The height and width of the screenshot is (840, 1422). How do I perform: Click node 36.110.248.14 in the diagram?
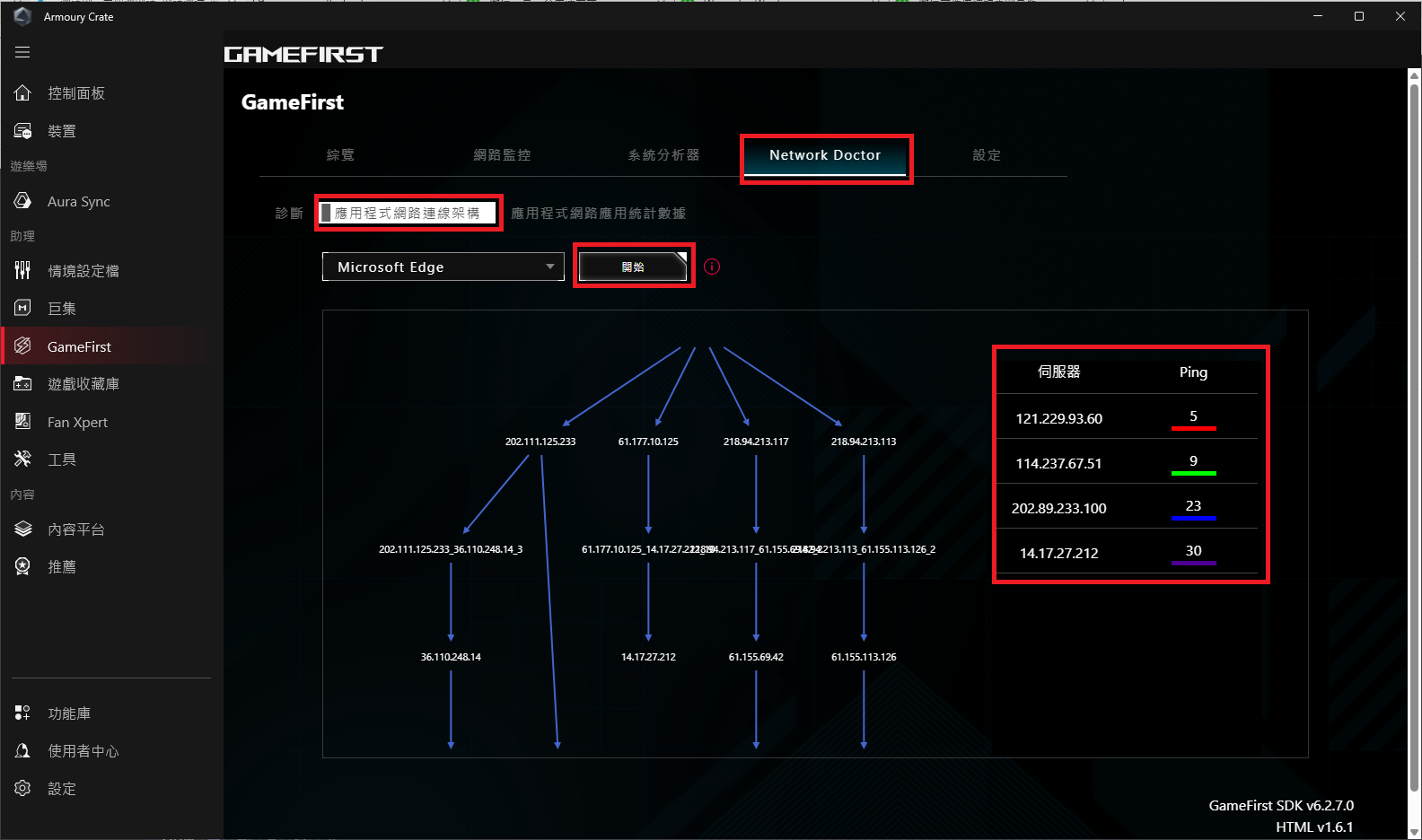point(451,657)
